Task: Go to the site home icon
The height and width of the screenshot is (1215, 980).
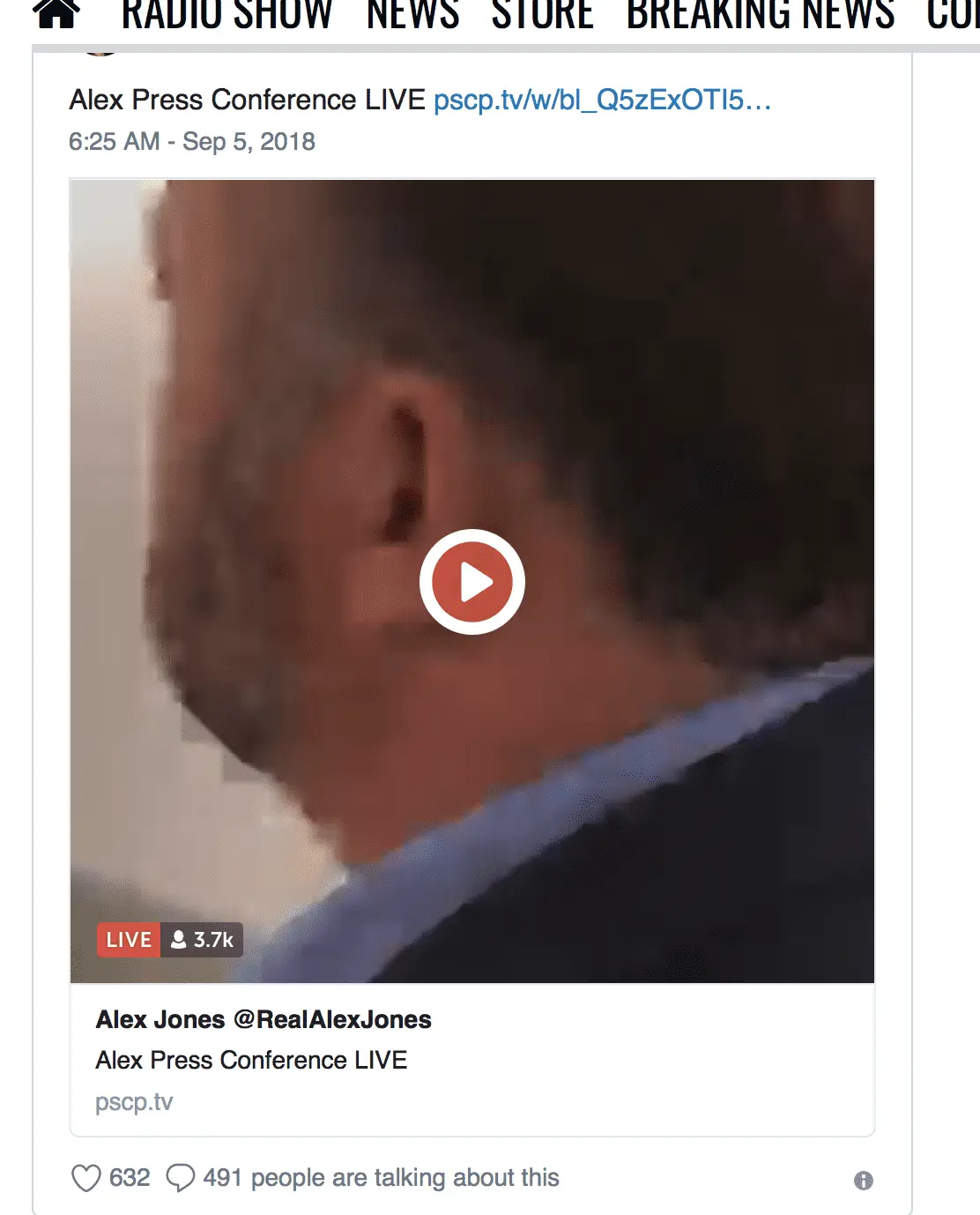Action: click(x=57, y=14)
